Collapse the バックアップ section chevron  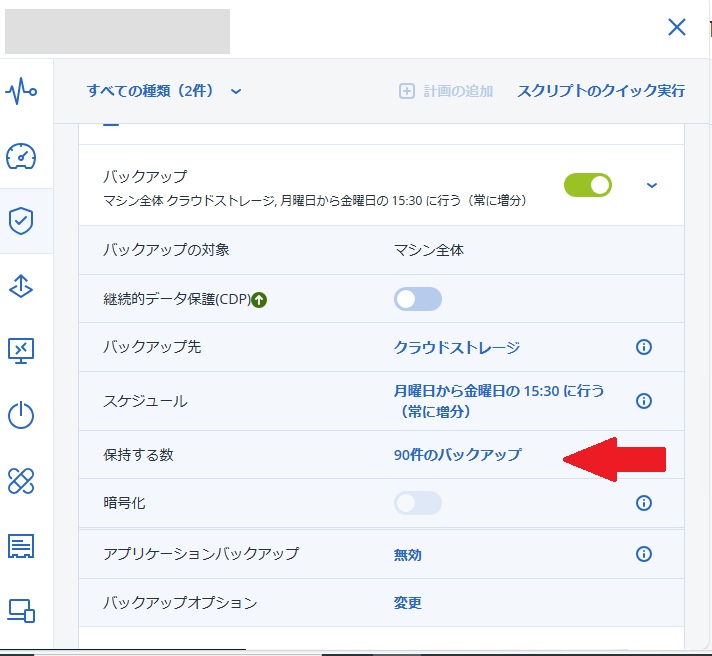click(652, 185)
